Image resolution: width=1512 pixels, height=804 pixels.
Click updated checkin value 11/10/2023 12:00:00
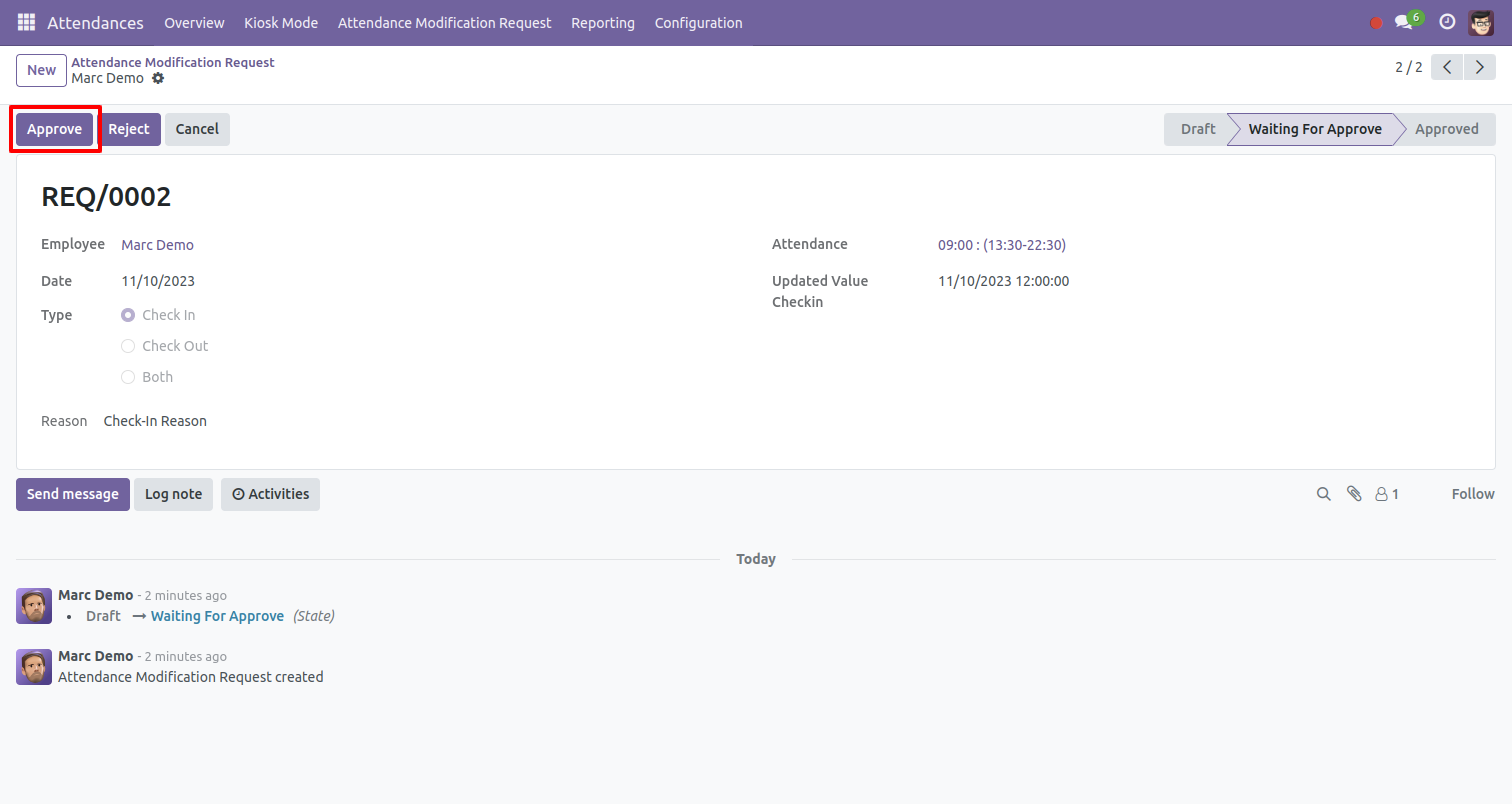point(1003,281)
